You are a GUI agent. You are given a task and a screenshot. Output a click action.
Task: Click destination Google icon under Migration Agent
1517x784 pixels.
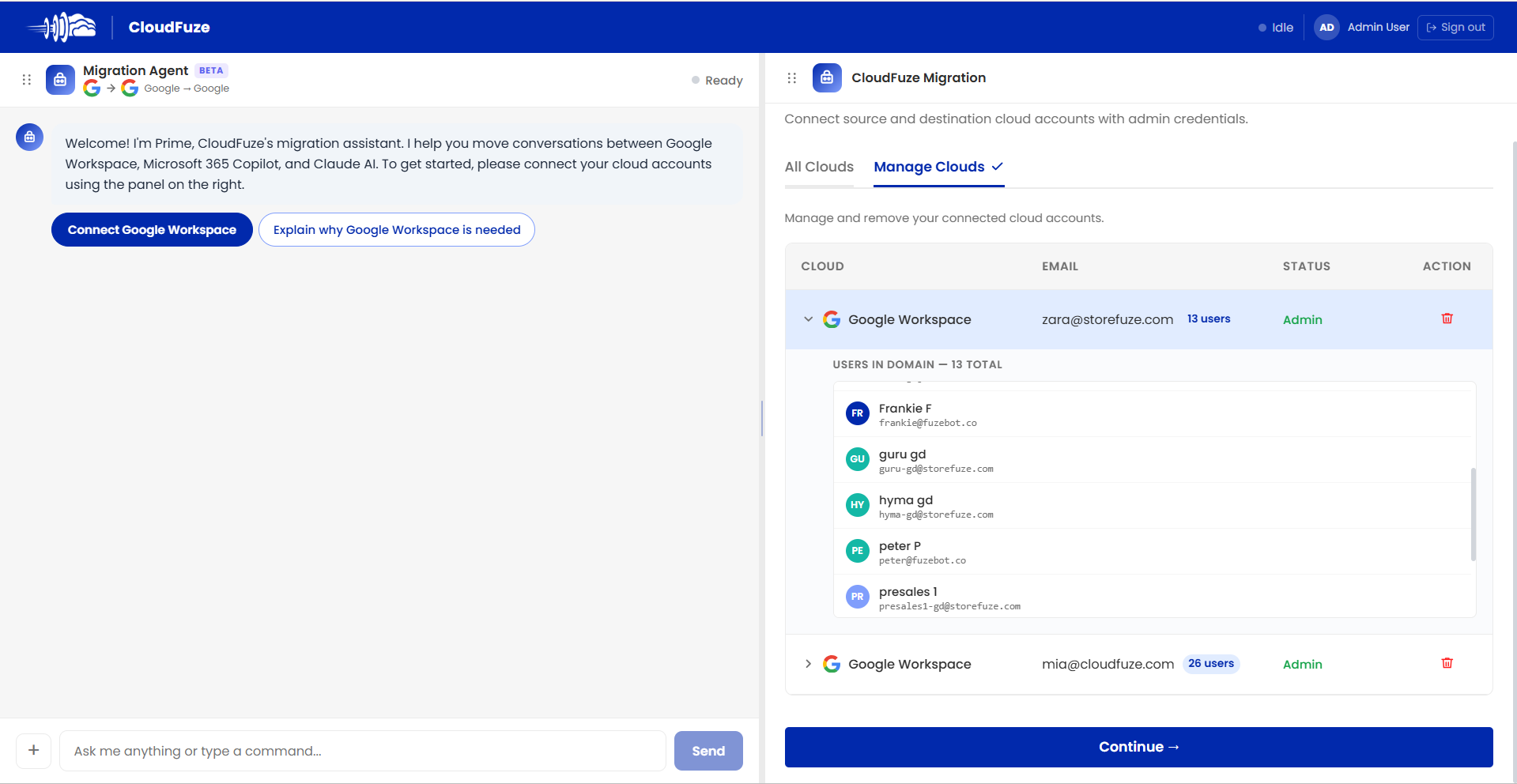(130, 89)
